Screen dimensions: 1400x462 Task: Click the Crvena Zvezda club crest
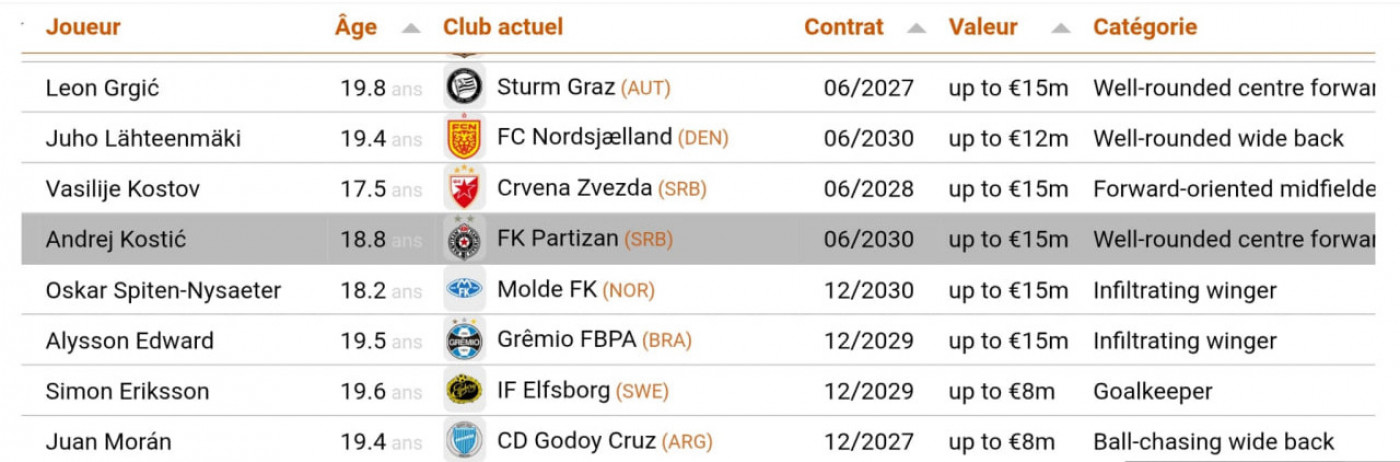click(464, 189)
